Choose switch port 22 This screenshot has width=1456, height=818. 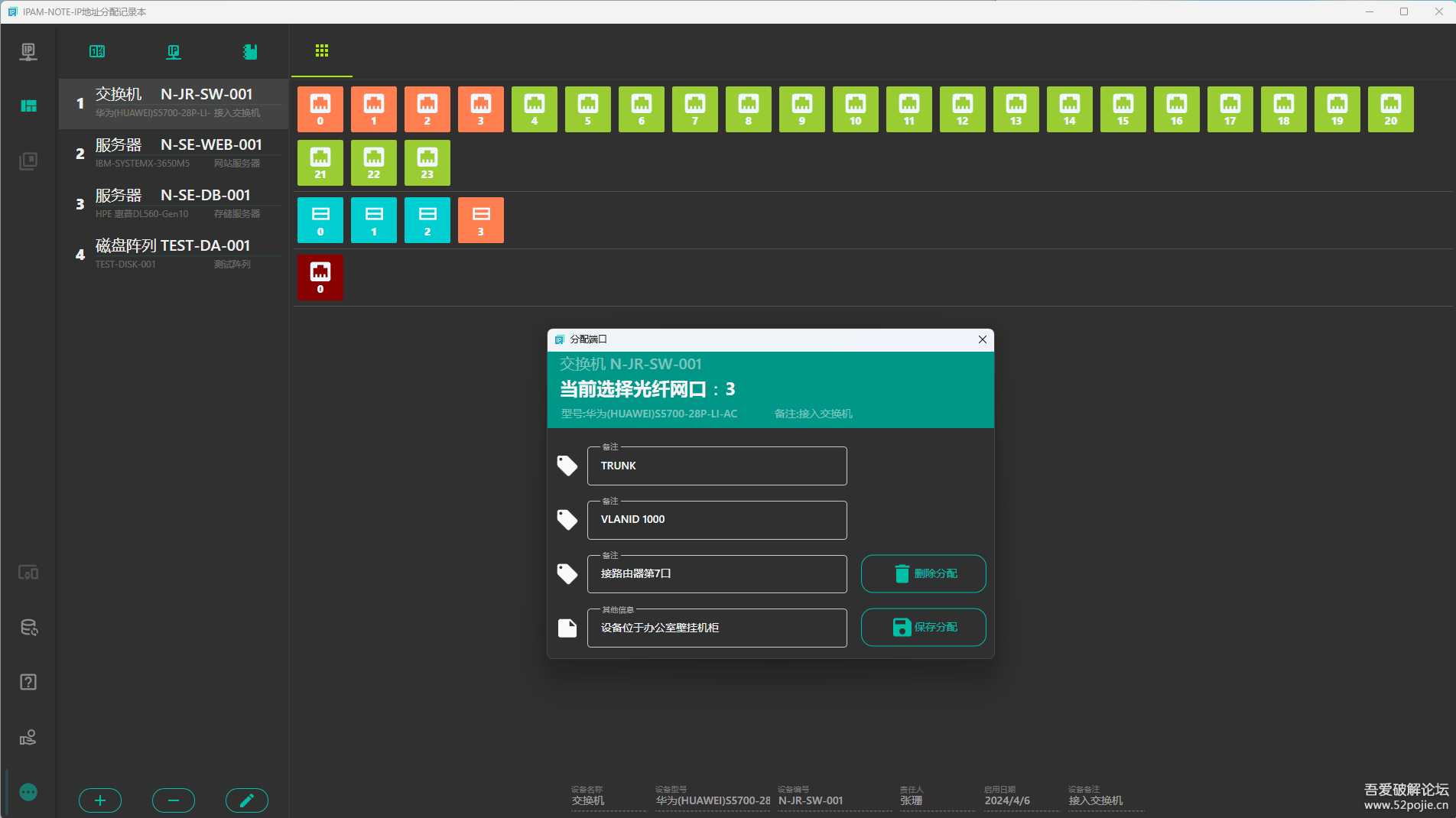pyautogui.click(x=374, y=163)
